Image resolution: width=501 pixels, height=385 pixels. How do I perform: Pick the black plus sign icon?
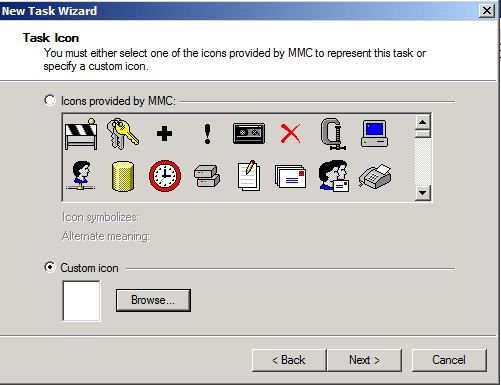164,134
